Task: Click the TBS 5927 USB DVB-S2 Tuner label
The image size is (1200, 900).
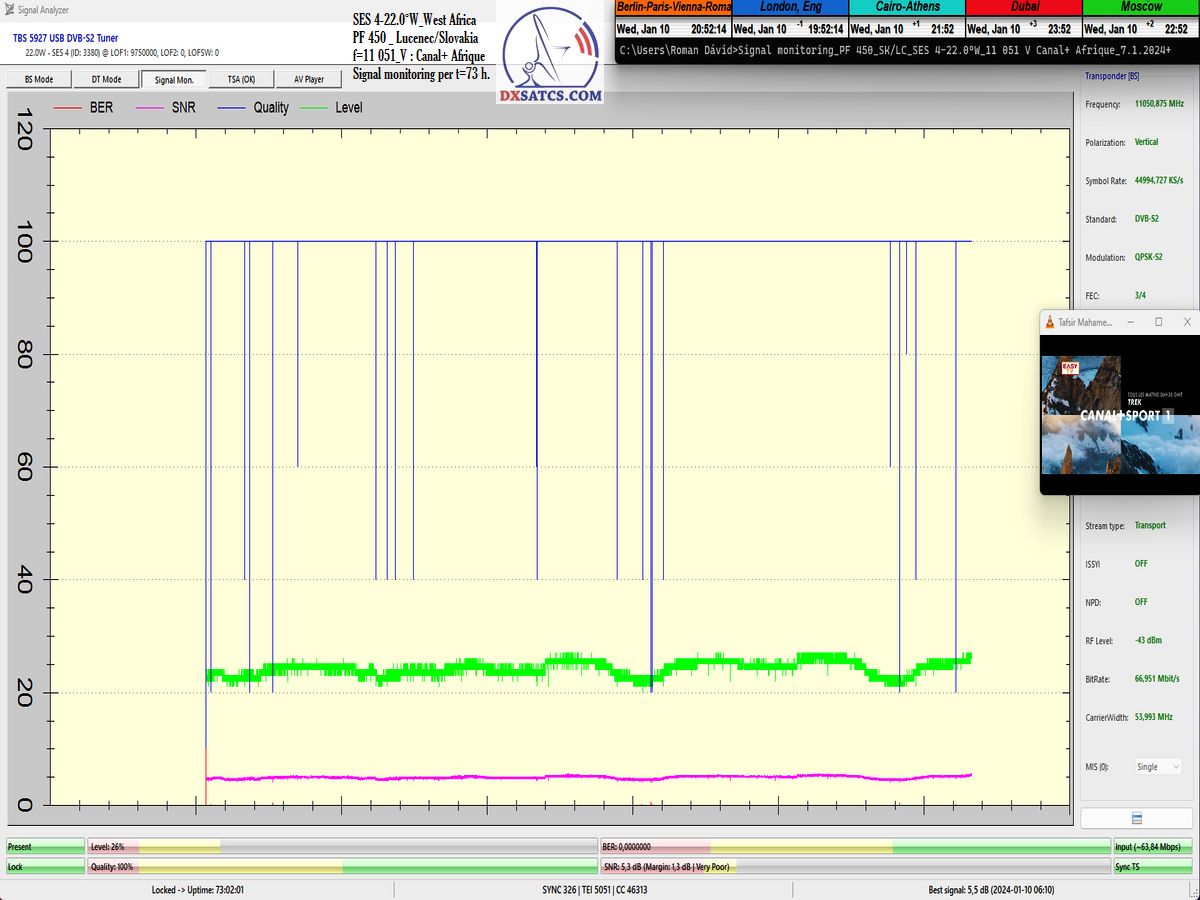Action: (x=65, y=38)
